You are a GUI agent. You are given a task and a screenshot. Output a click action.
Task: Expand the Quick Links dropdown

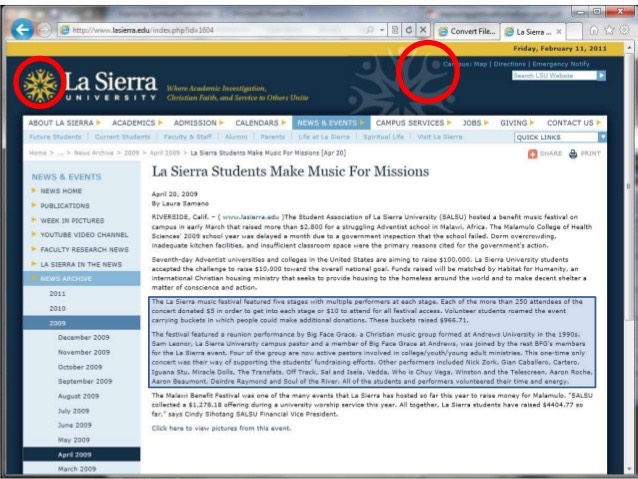(x=560, y=137)
